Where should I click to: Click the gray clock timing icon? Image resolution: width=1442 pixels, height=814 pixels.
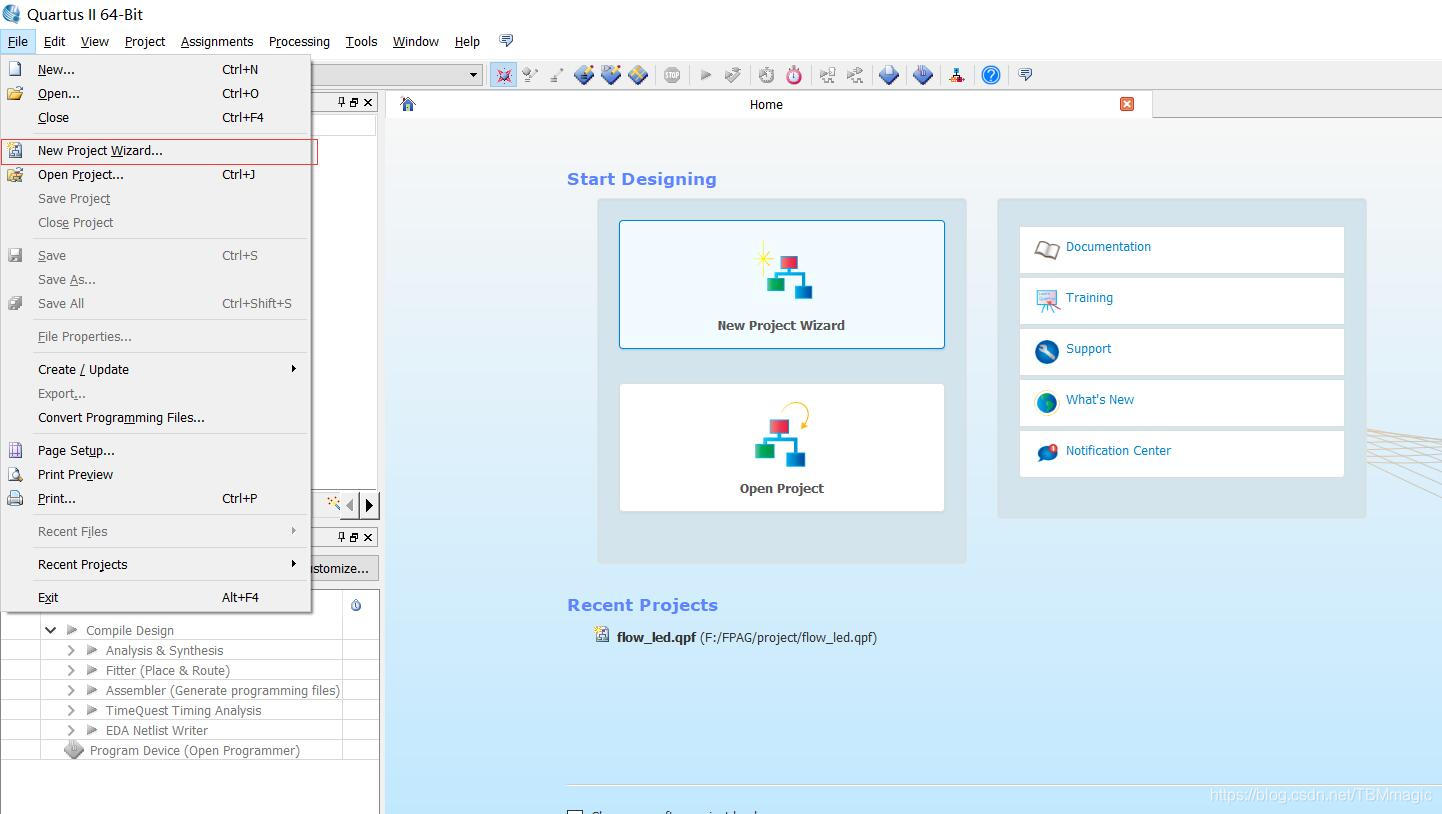[766, 75]
